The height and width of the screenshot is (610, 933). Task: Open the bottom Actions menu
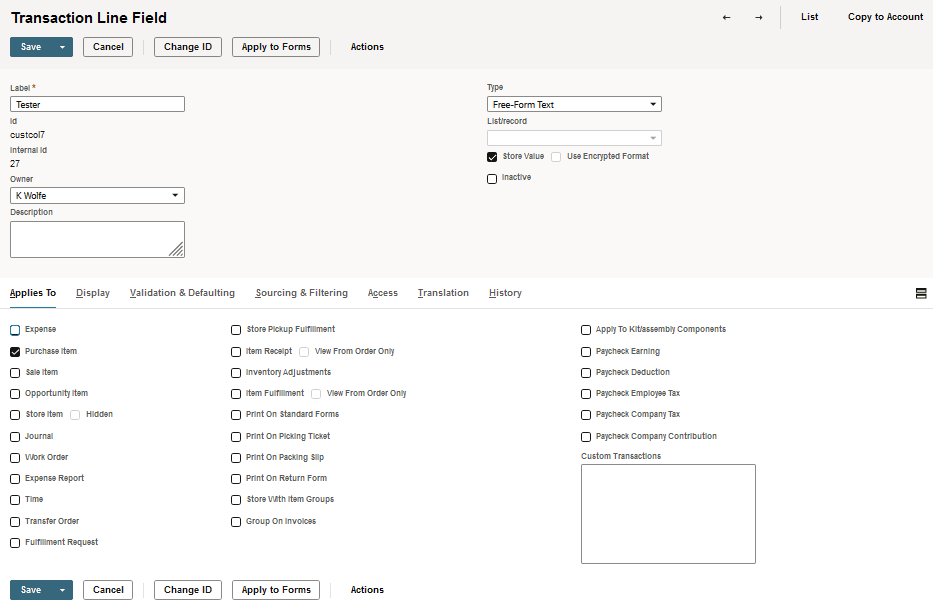[367, 590]
